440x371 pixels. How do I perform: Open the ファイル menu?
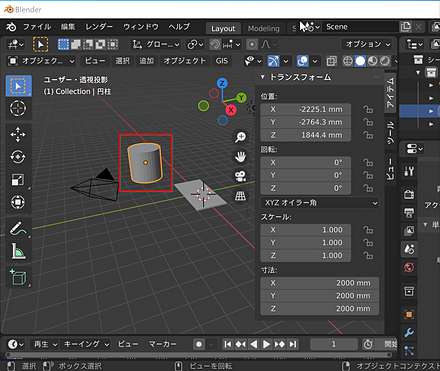pyautogui.click(x=37, y=27)
